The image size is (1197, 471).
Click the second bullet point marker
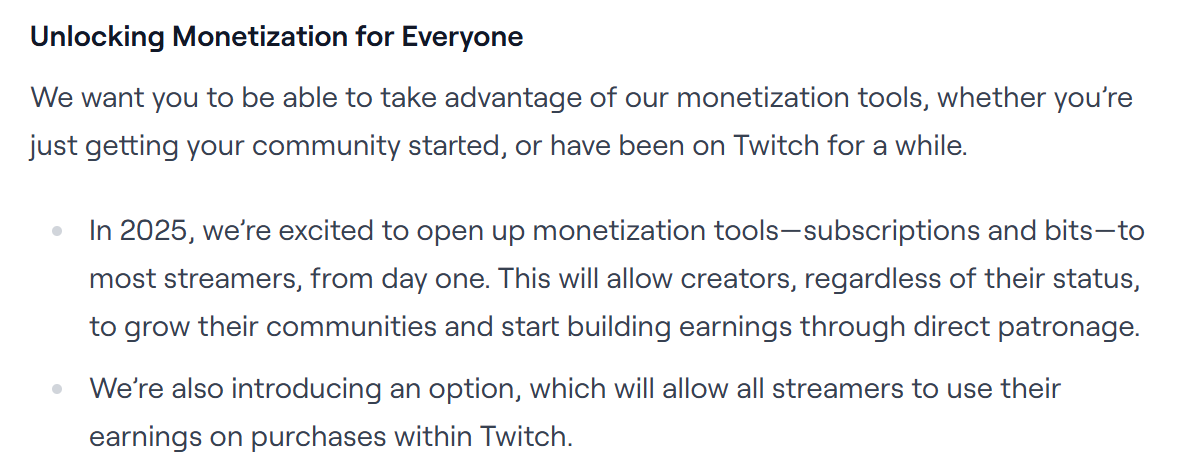coord(57,389)
